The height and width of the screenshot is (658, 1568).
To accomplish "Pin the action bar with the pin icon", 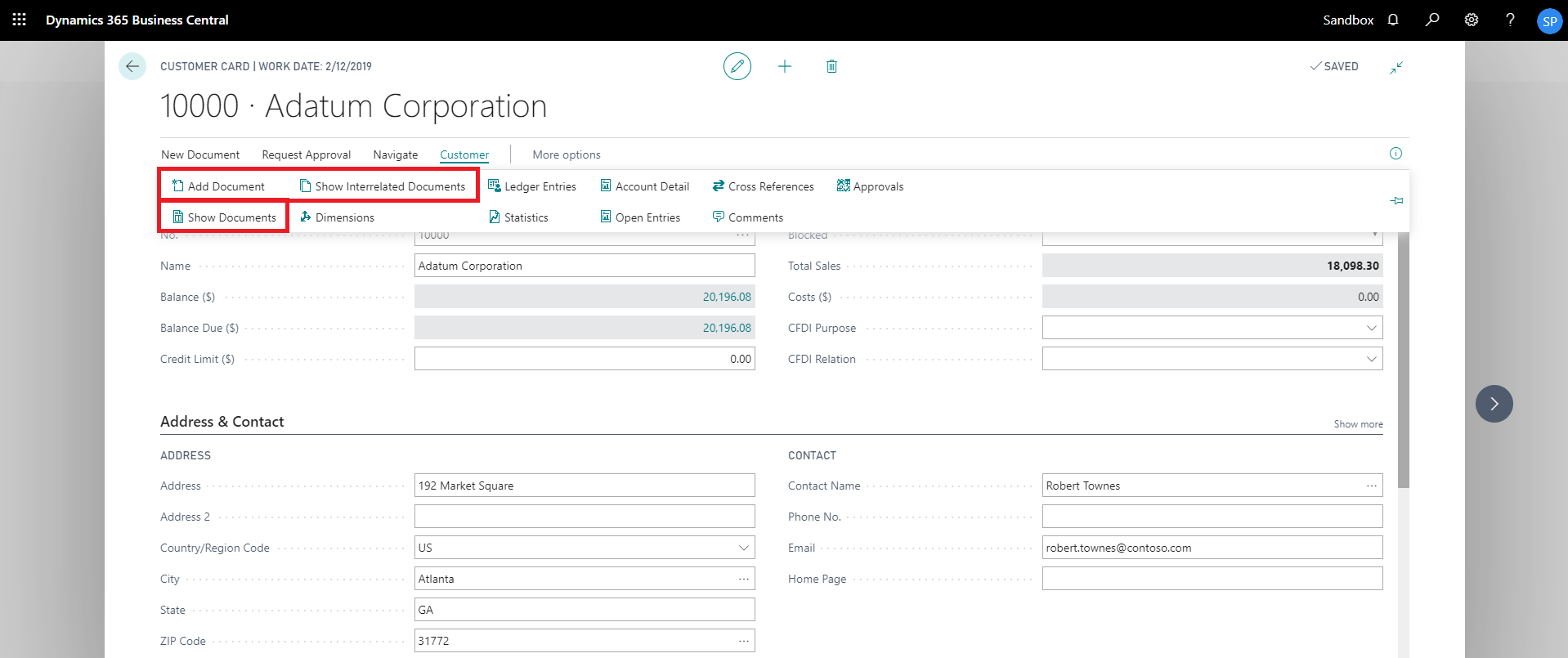I will pyautogui.click(x=1396, y=201).
